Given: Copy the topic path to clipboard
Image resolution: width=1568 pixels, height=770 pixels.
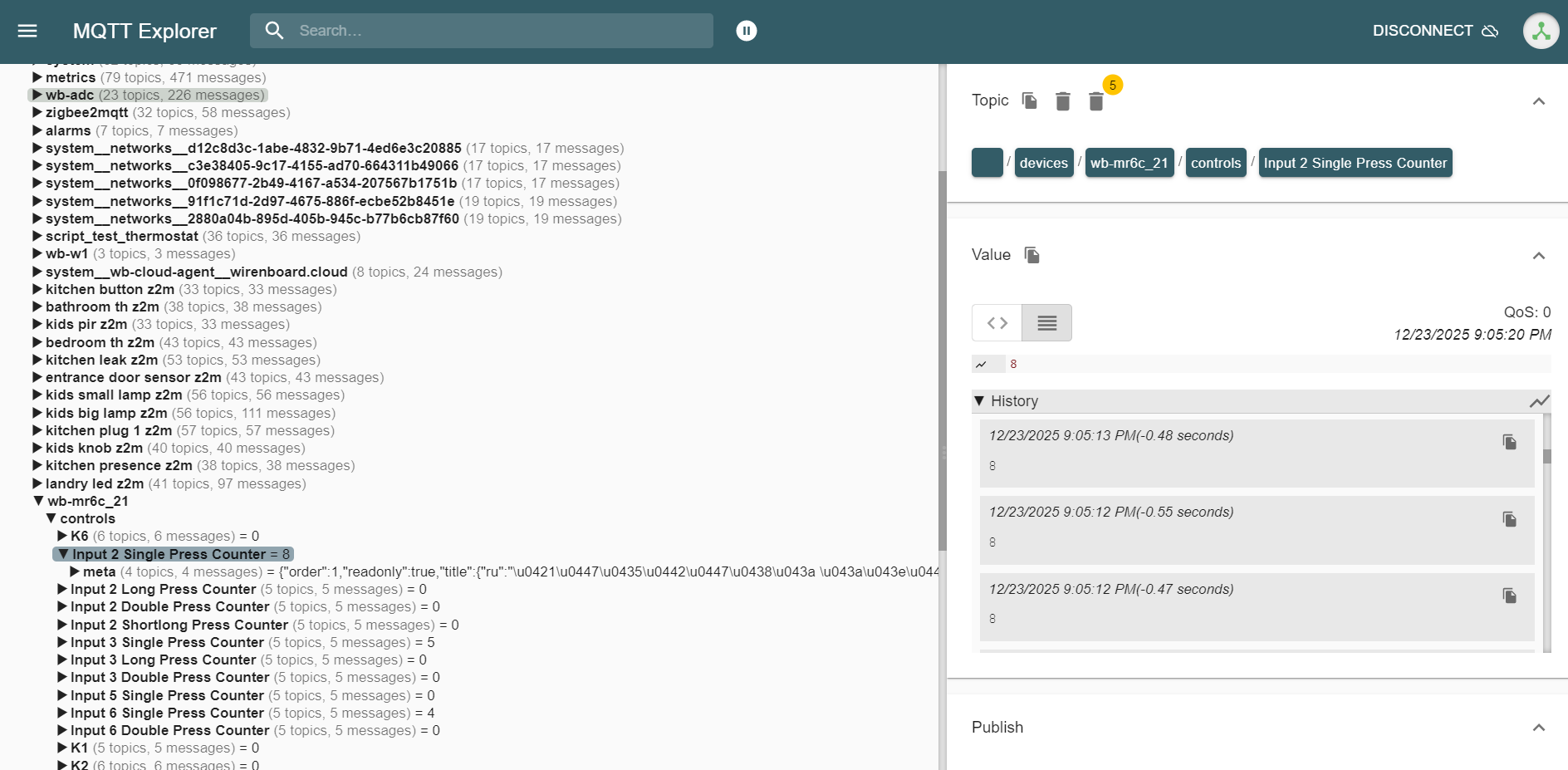Looking at the screenshot, I should 1030,101.
